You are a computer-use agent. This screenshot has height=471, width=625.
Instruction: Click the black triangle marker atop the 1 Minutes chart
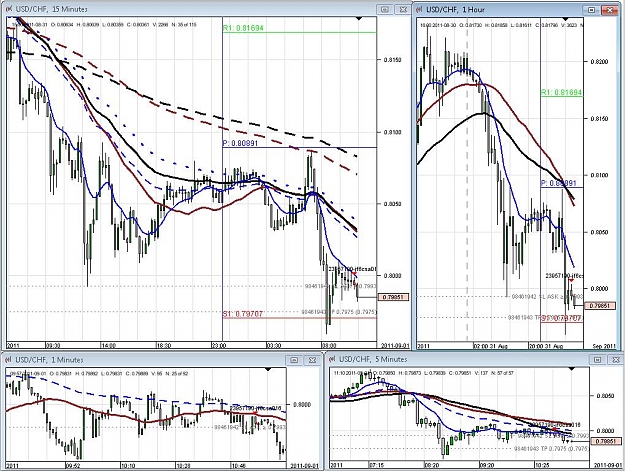tap(268, 369)
